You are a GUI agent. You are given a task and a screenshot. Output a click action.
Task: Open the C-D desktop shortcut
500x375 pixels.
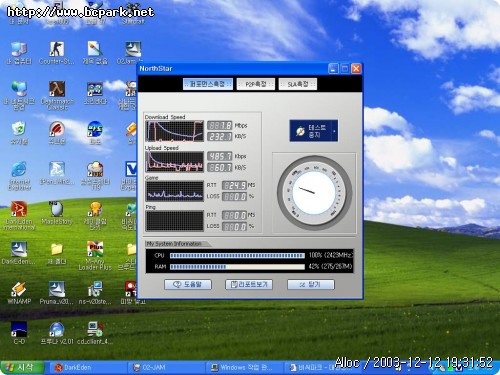pyautogui.click(x=19, y=333)
